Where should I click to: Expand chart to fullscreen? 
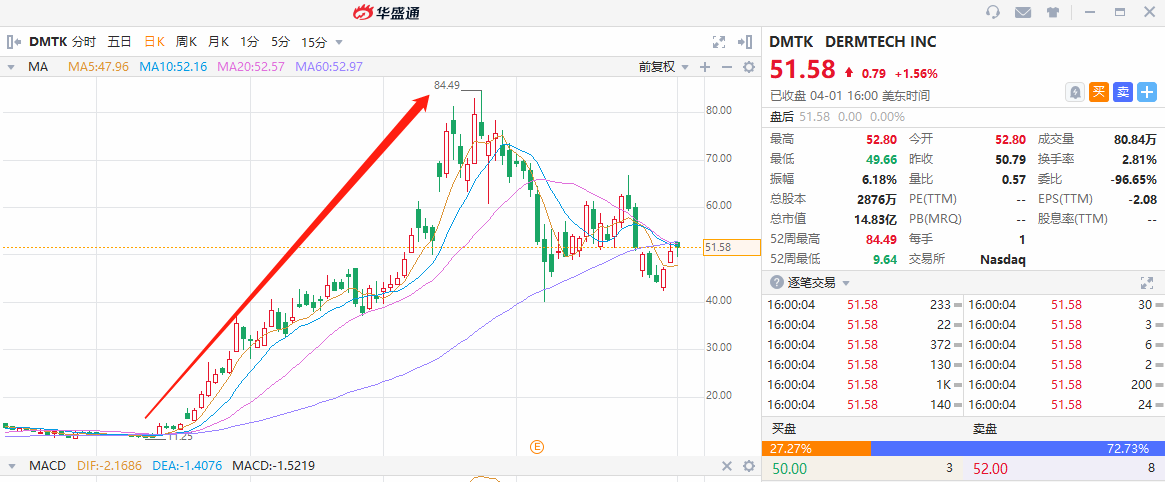[x=718, y=42]
